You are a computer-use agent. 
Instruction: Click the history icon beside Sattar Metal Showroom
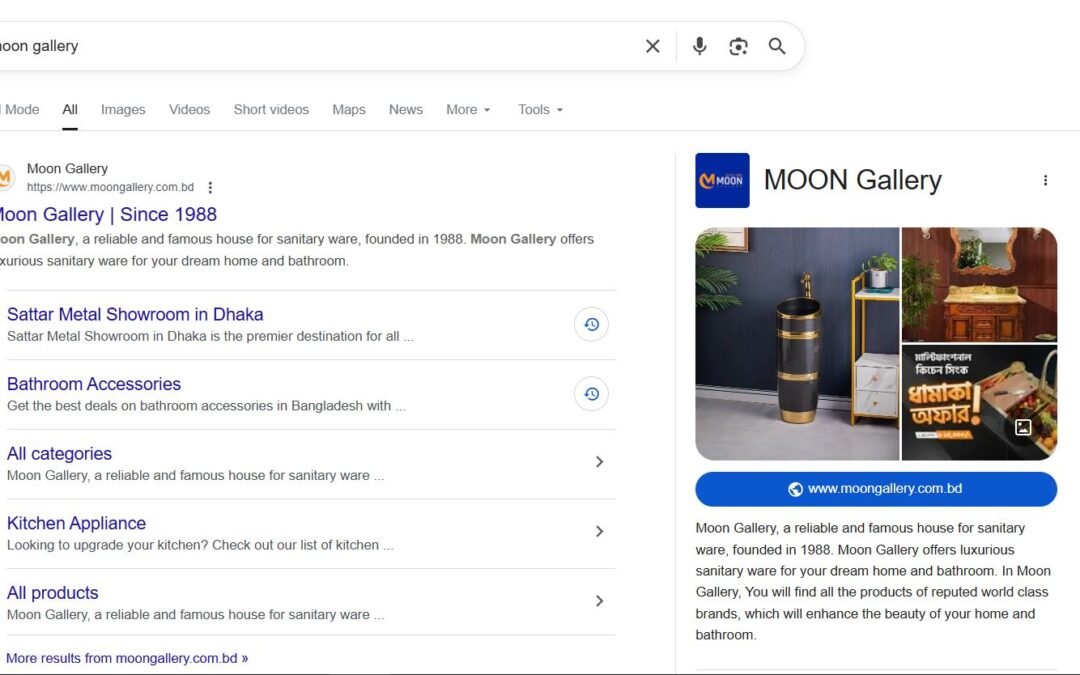click(591, 324)
